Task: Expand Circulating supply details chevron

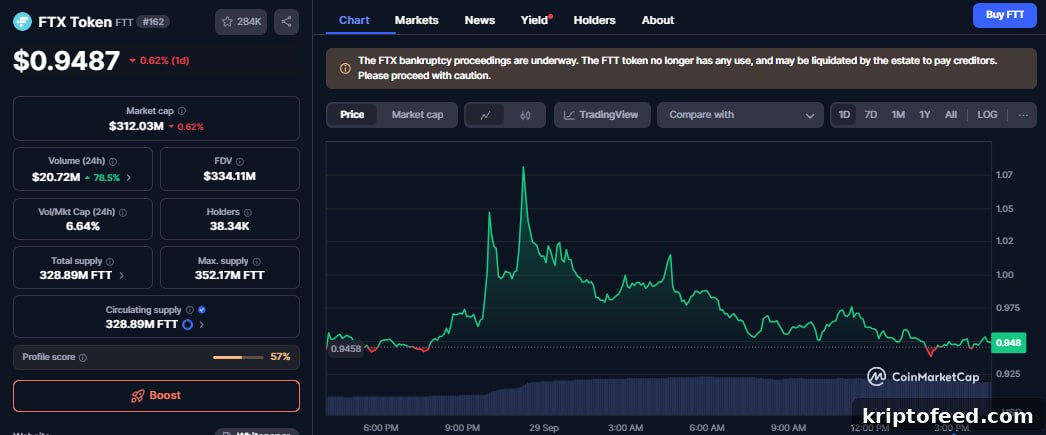Action: click(x=201, y=325)
